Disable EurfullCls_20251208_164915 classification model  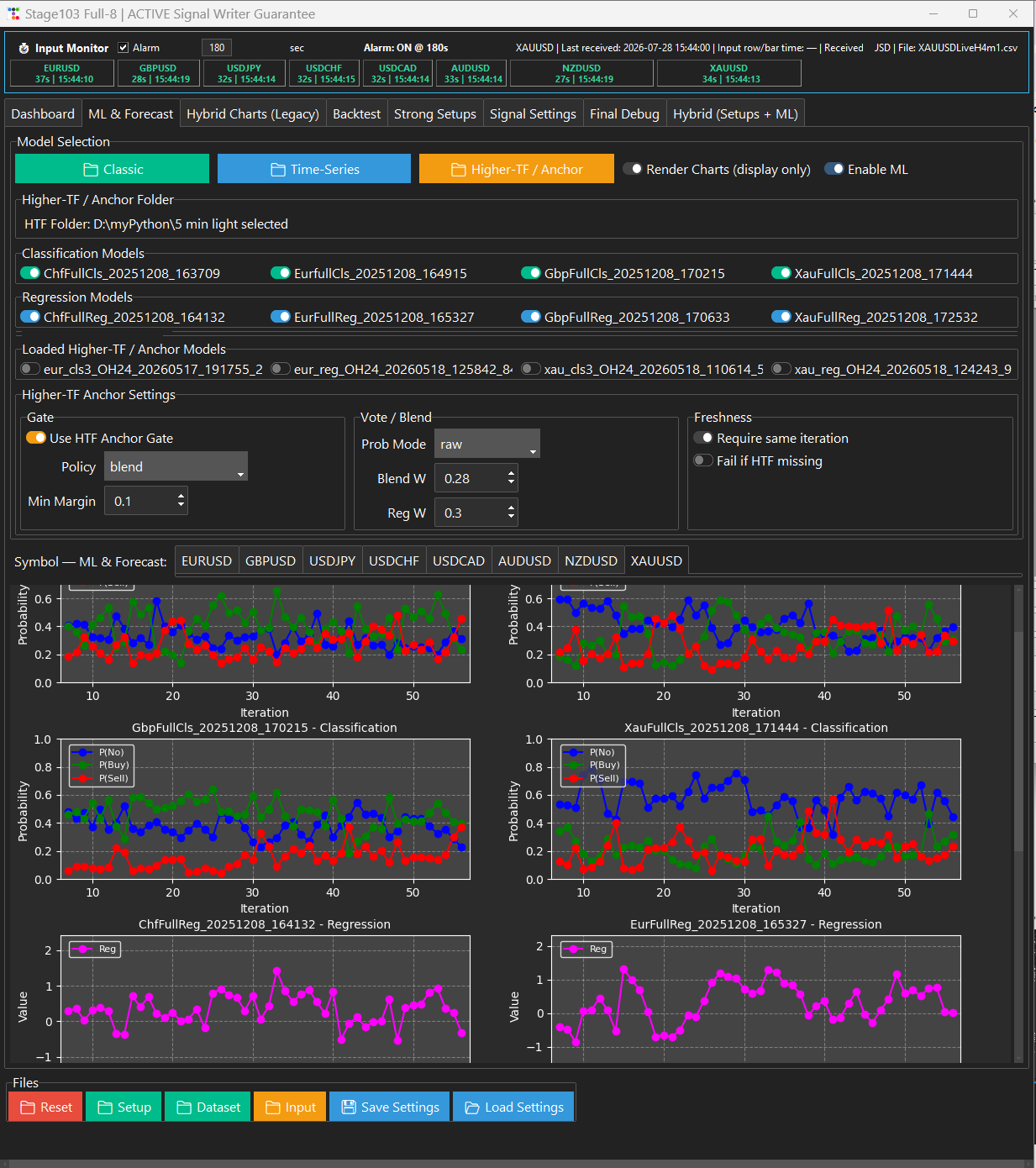[281, 273]
